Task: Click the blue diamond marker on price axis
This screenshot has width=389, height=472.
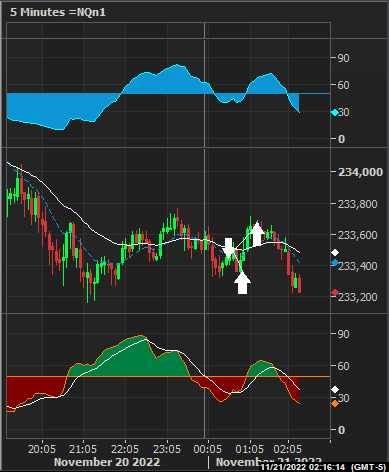Action: tap(335, 263)
